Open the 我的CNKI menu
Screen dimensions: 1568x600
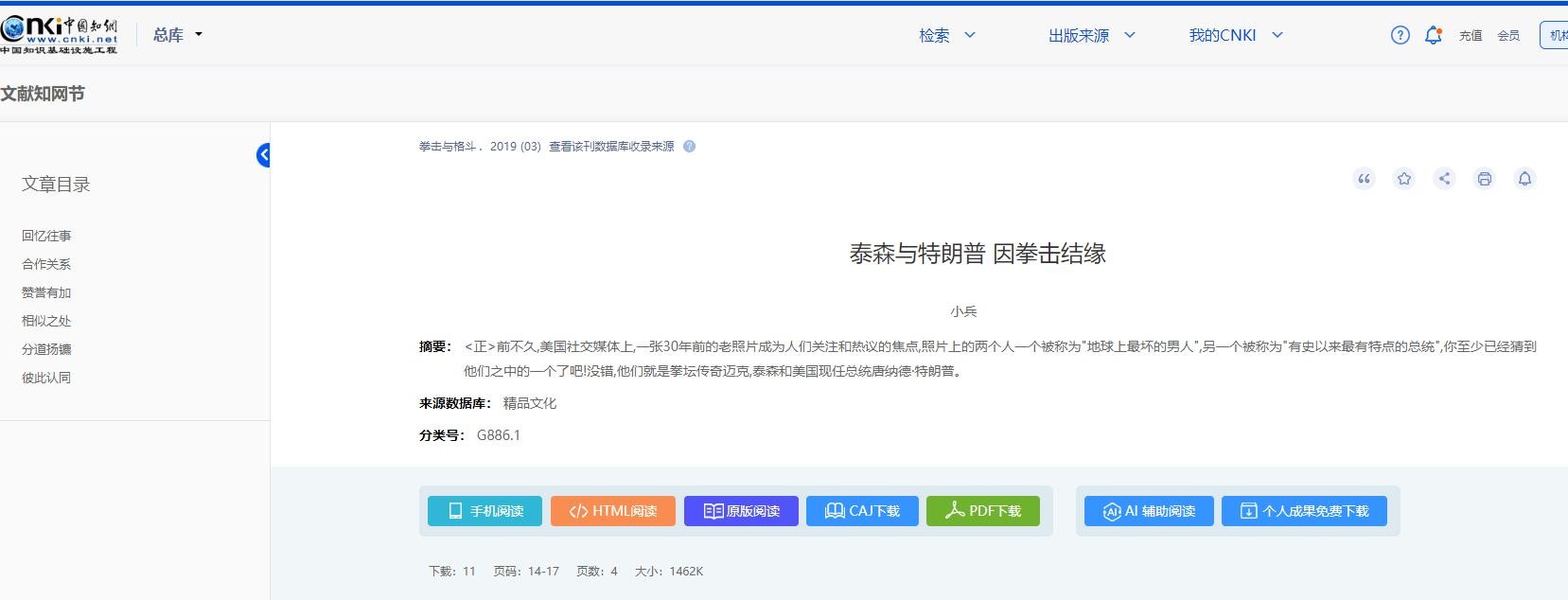1235,35
